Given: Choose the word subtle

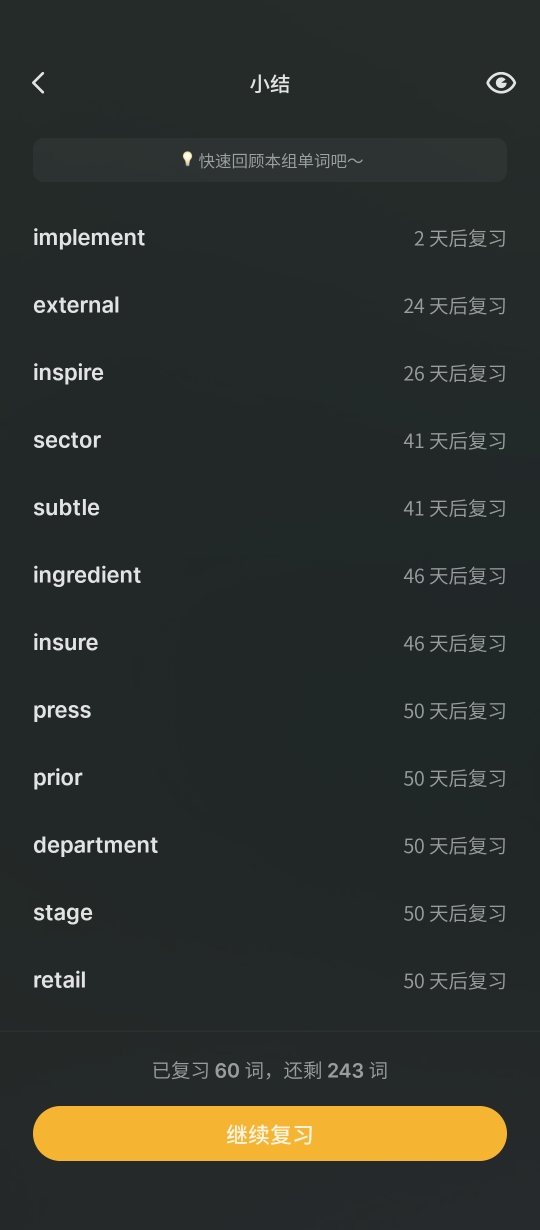Looking at the screenshot, I should pyautogui.click(x=66, y=508).
